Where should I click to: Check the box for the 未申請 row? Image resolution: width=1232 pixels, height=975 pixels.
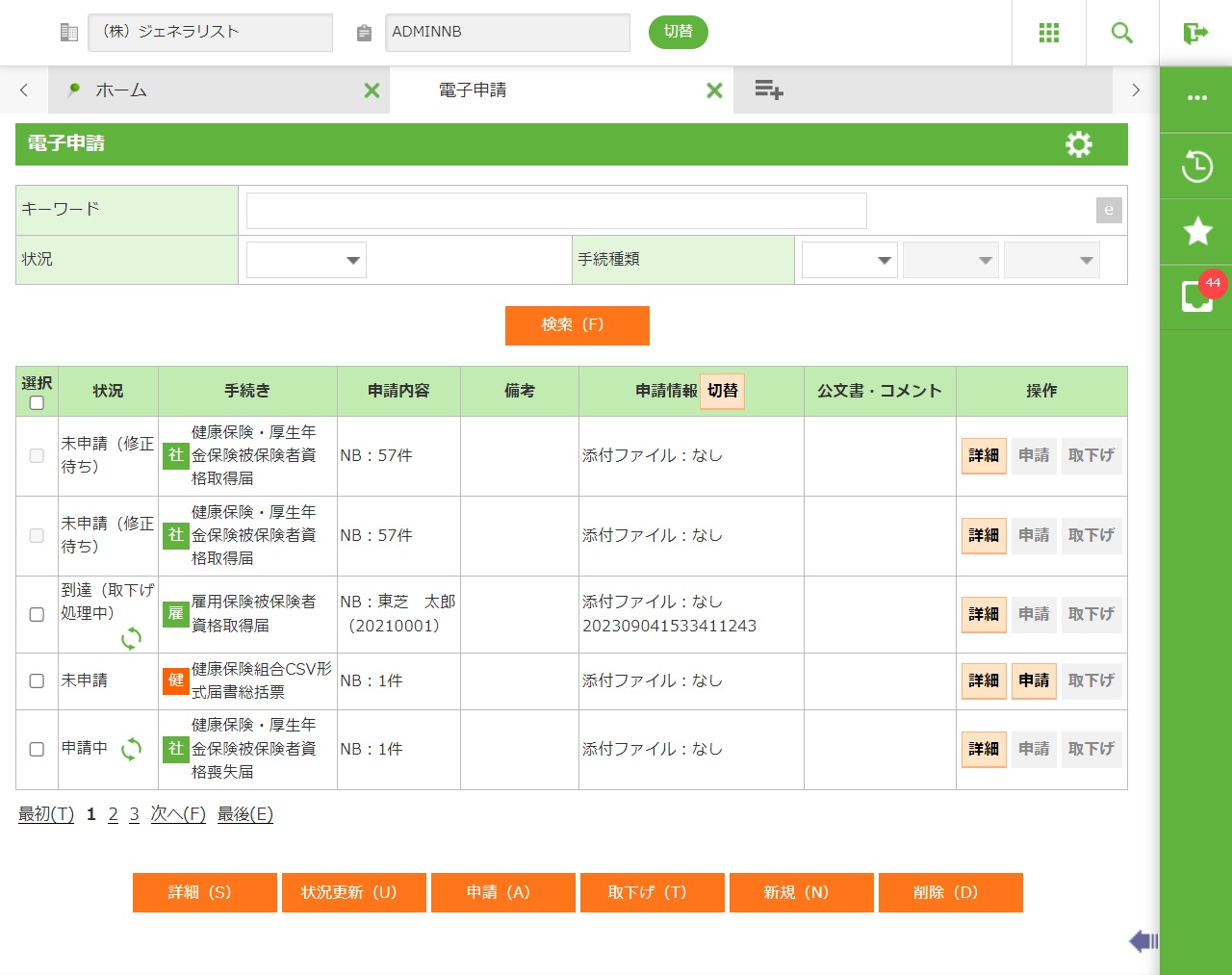click(x=37, y=681)
